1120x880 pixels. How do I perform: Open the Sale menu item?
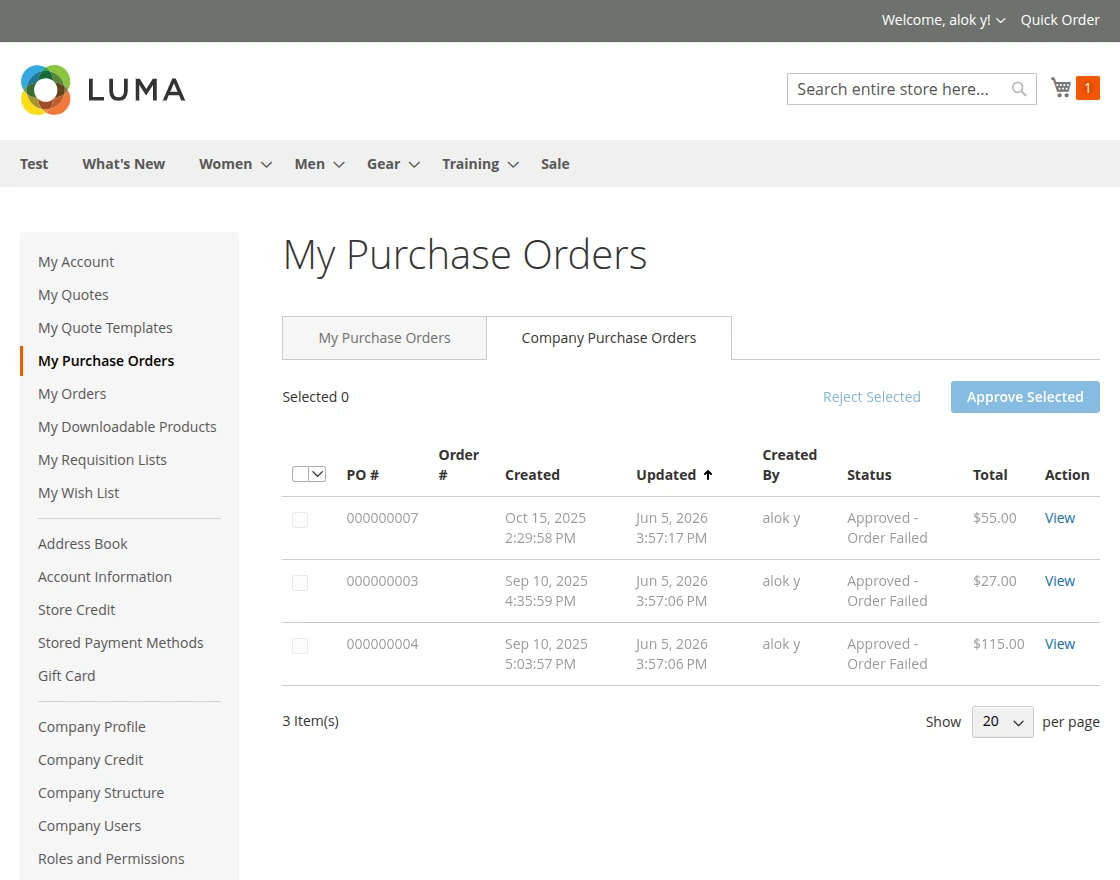[x=555, y=164]
